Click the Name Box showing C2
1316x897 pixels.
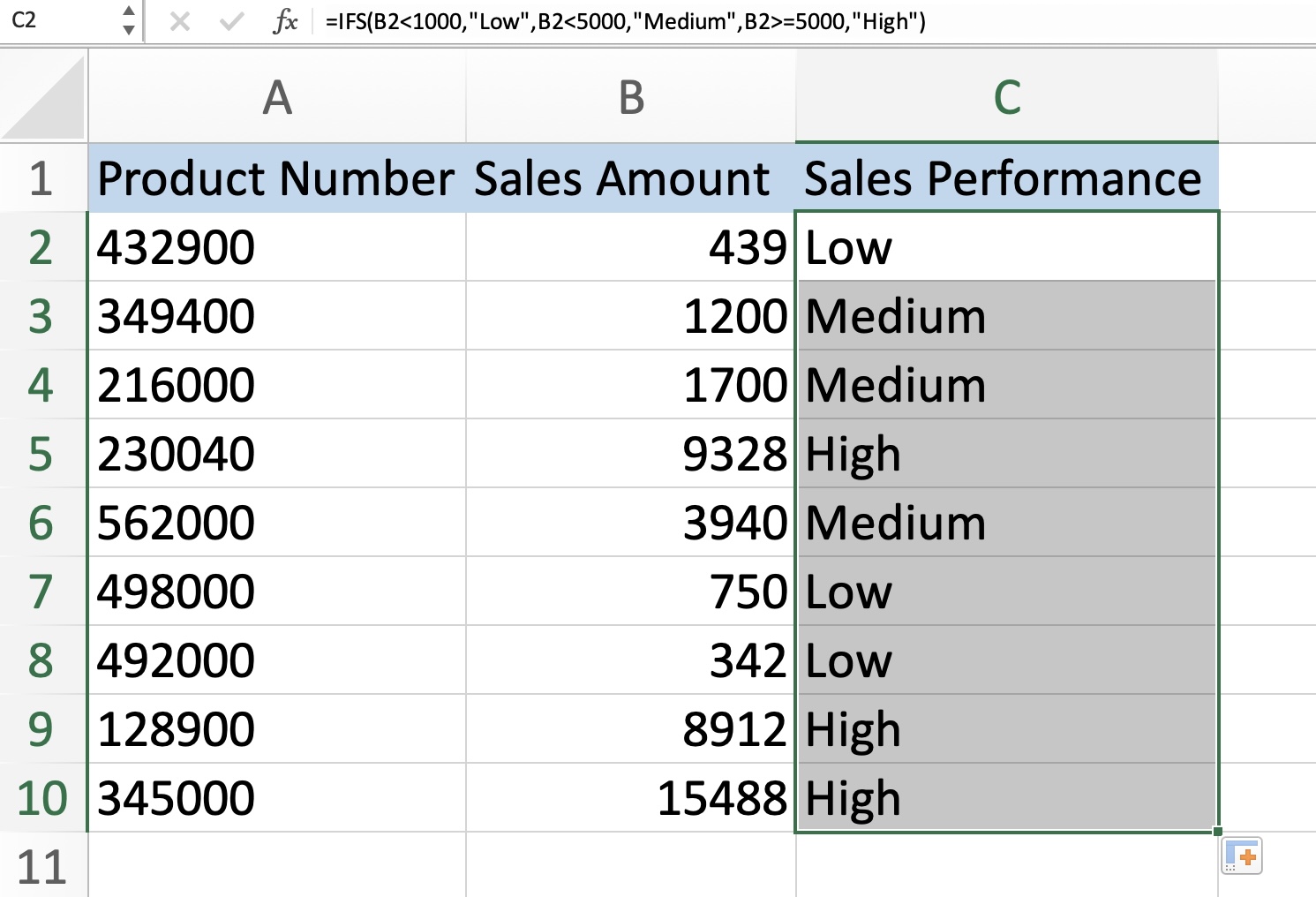tap(60, 20)
